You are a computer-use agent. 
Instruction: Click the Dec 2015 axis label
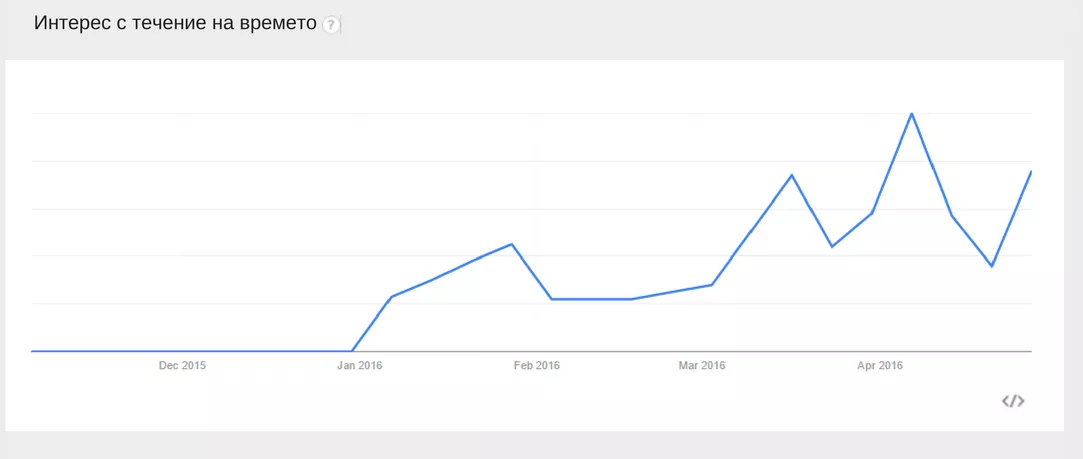182,366
